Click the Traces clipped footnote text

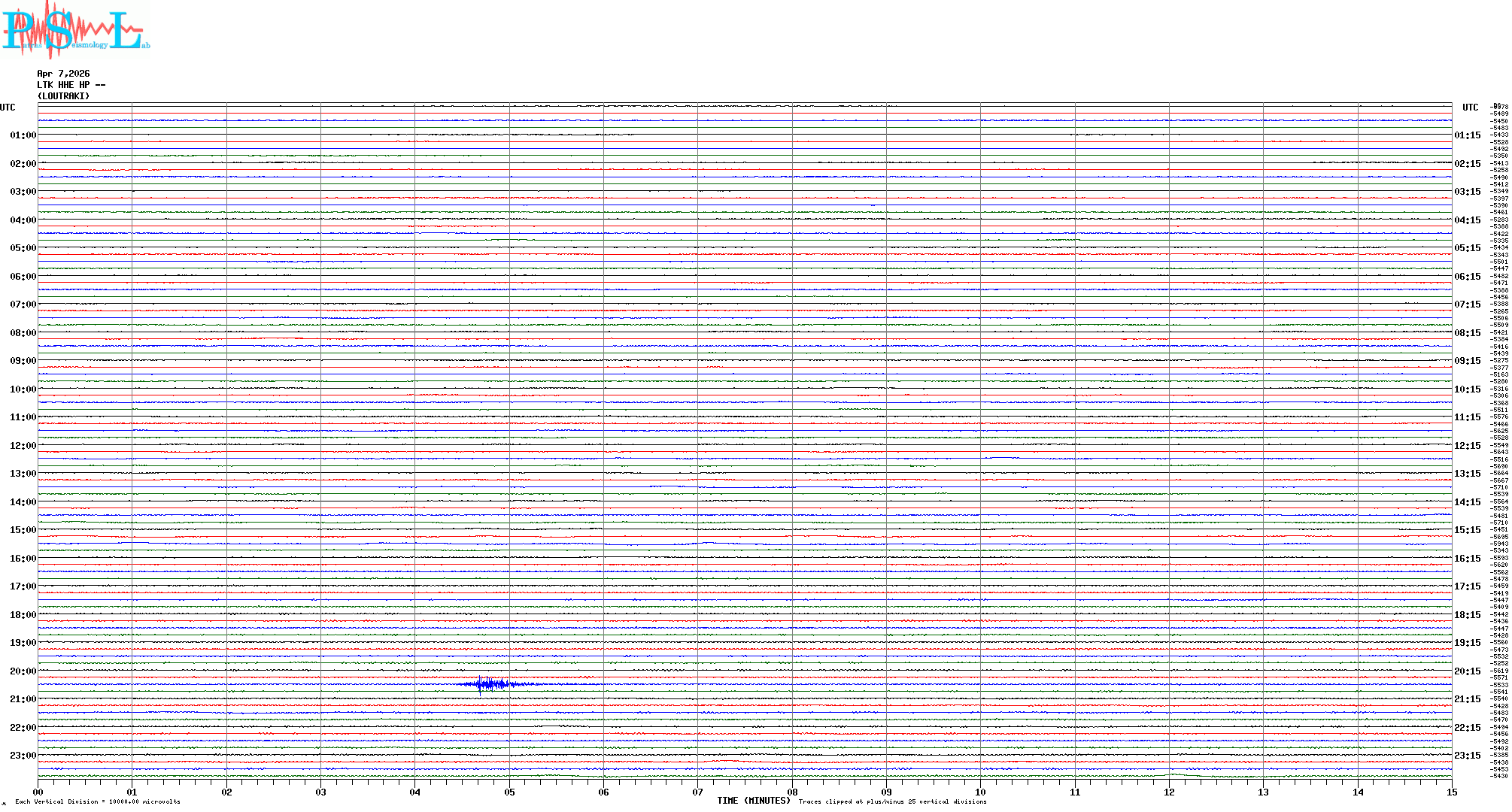click(x=892, y=801)
